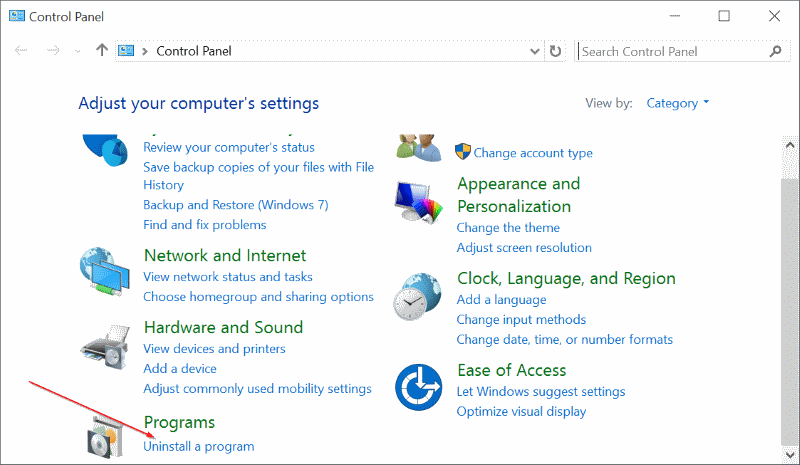Image resolution: width=800 pixels, height=465 pixels.
Task: Open the Programs disc box icon
Action: pyautogui.click(x=105, y=437)
